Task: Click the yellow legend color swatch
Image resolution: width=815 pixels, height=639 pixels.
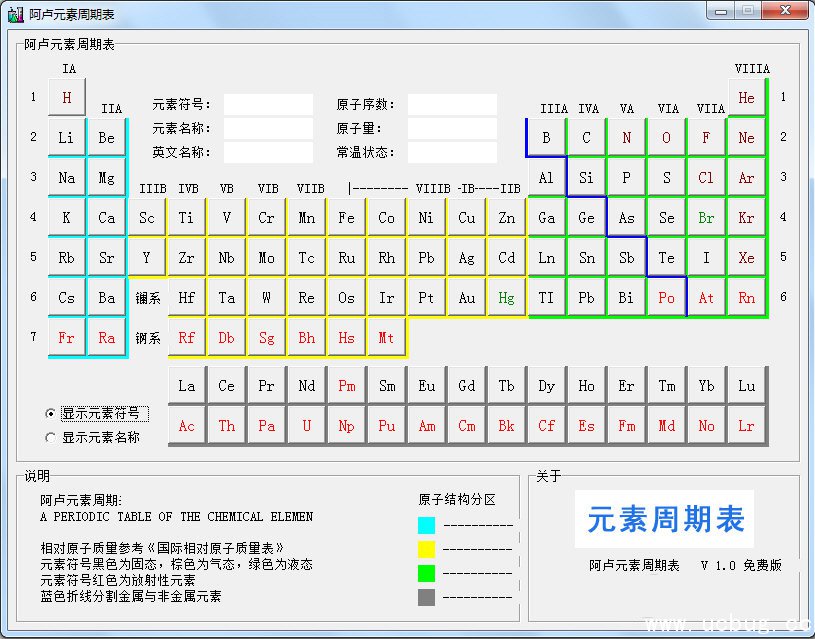Action: coord(426,549)
